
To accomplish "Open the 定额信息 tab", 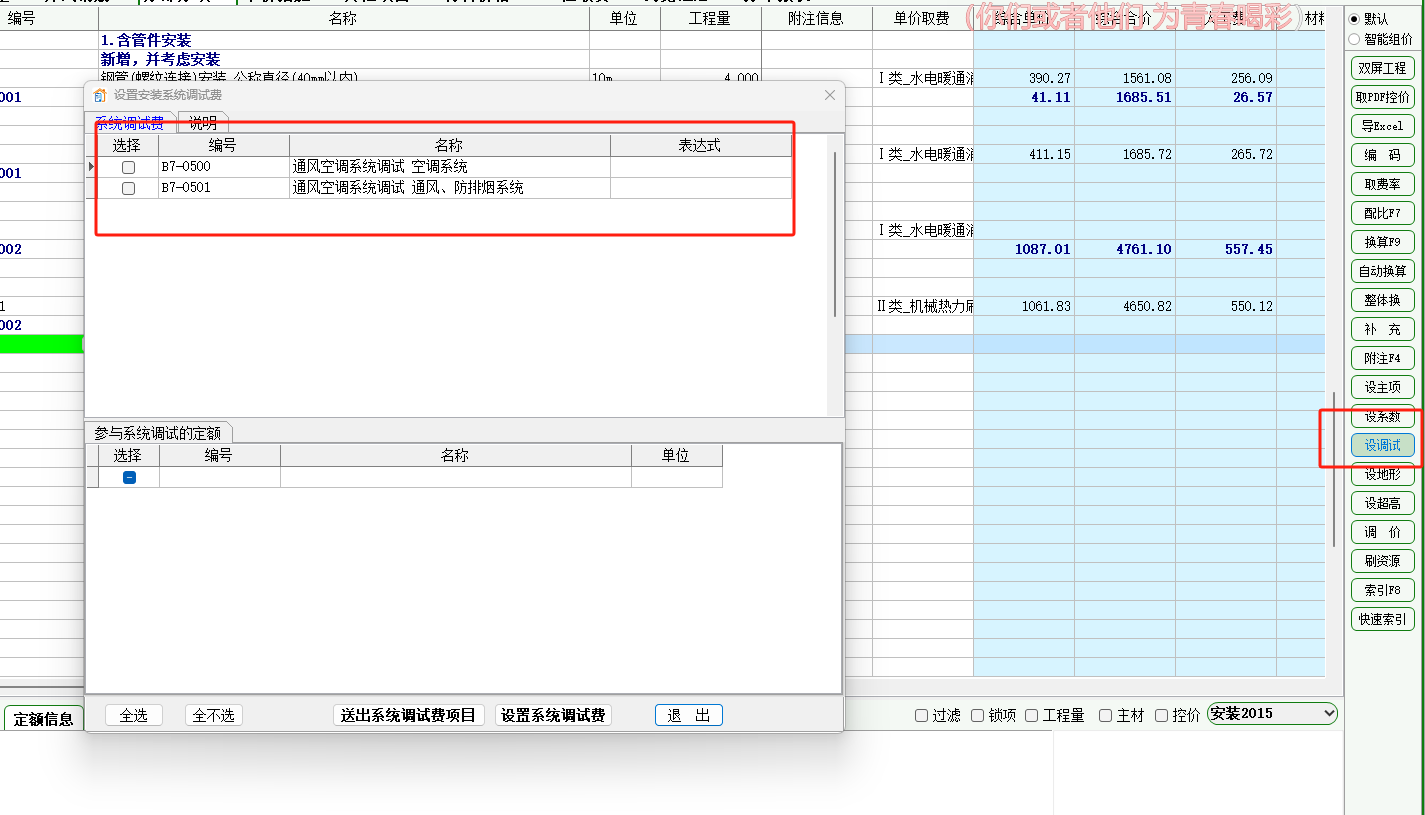I will (x=44, y=719).
